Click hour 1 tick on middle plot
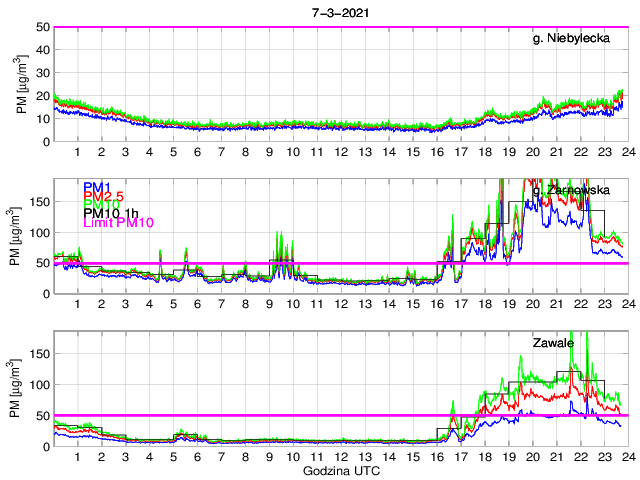Image resolution: width=640 pixels, height=480 pixels. pos(77,304)
